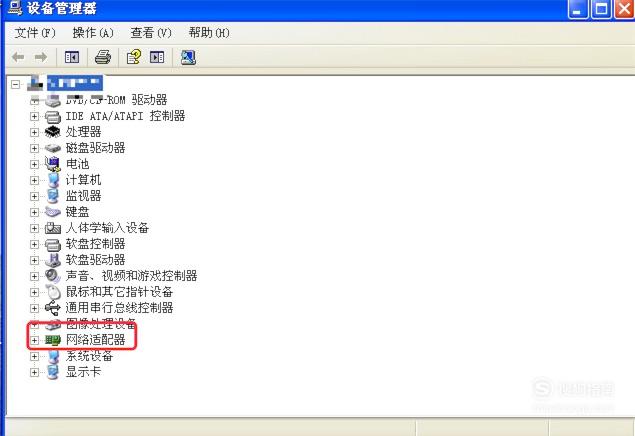Collapse the root computer node
This screenshot has width=635, height=436.
click(x=15, y=84)
